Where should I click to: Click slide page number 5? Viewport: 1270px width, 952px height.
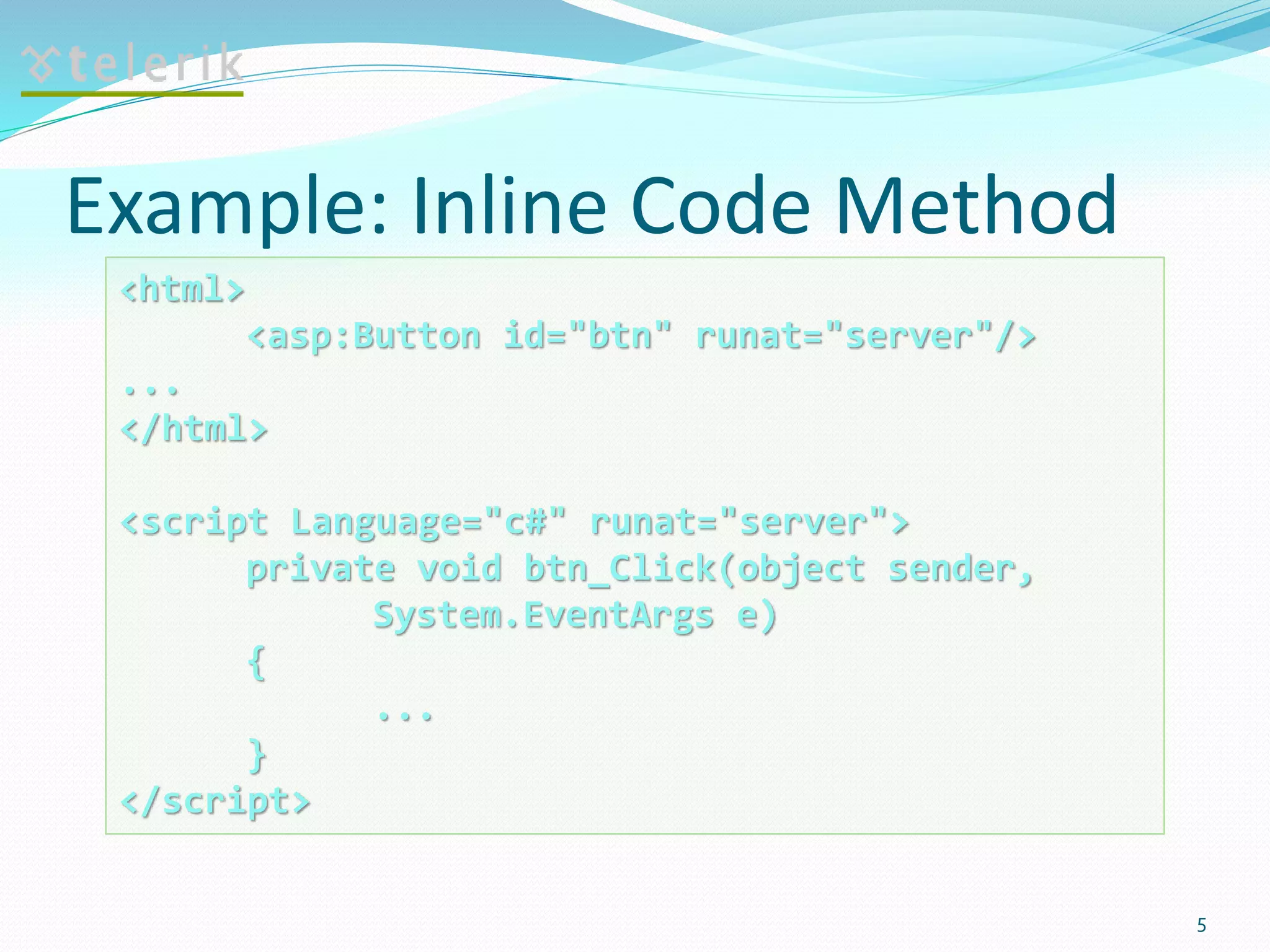1201,925
